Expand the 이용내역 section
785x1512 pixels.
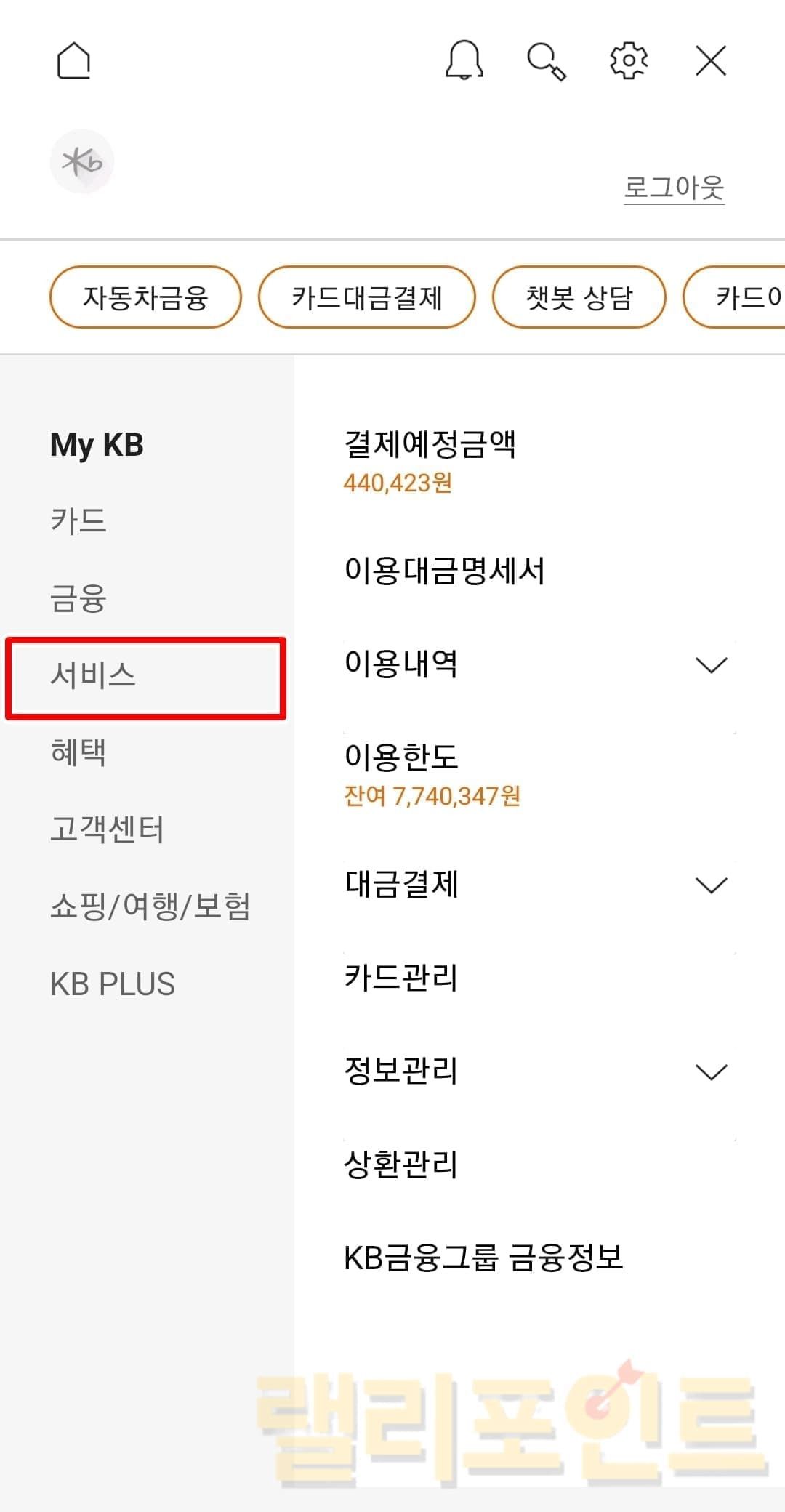click(711, 664)
